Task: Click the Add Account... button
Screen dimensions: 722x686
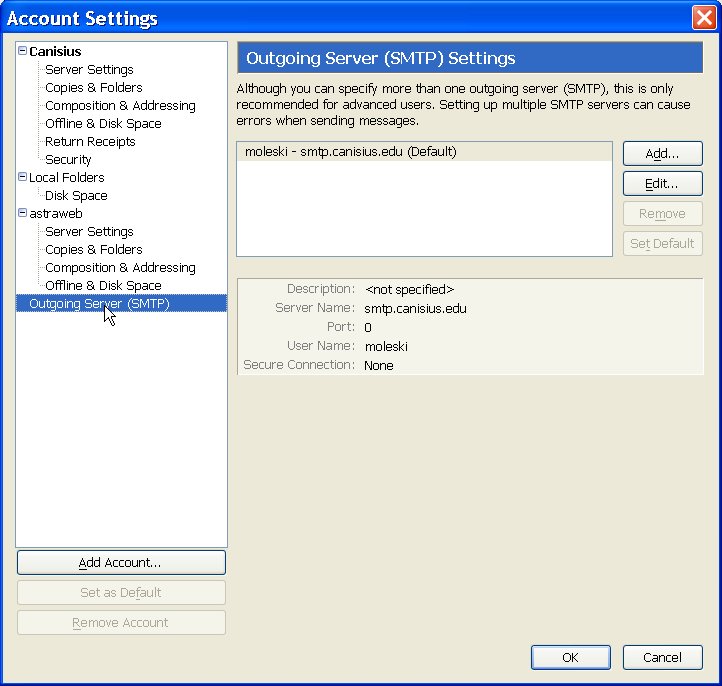Action: [121, 562]
